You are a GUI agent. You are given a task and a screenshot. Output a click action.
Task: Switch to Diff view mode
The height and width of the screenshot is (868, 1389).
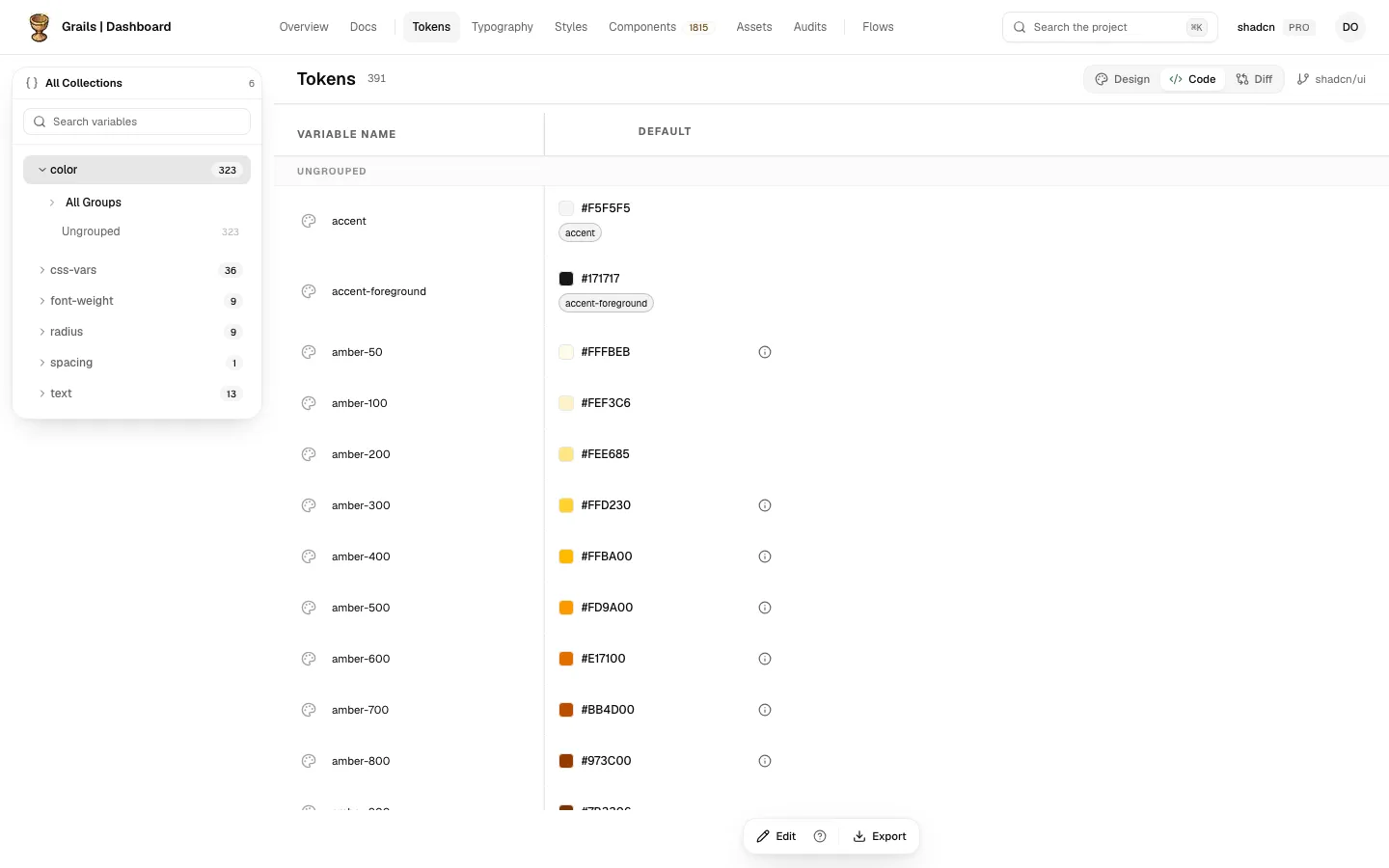point(1255,79)
